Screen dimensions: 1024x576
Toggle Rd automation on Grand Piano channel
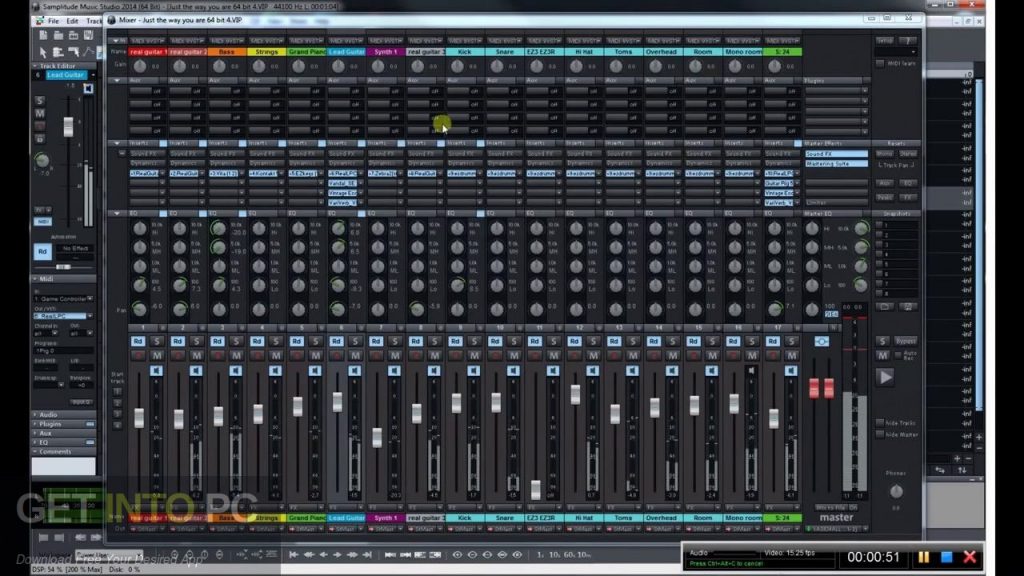pos(296,341)
